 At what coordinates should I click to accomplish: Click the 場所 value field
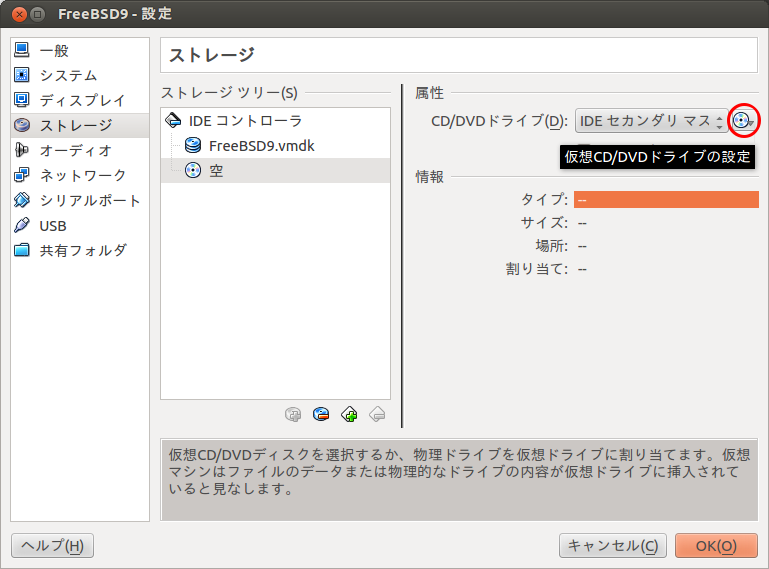coord(666,246)
